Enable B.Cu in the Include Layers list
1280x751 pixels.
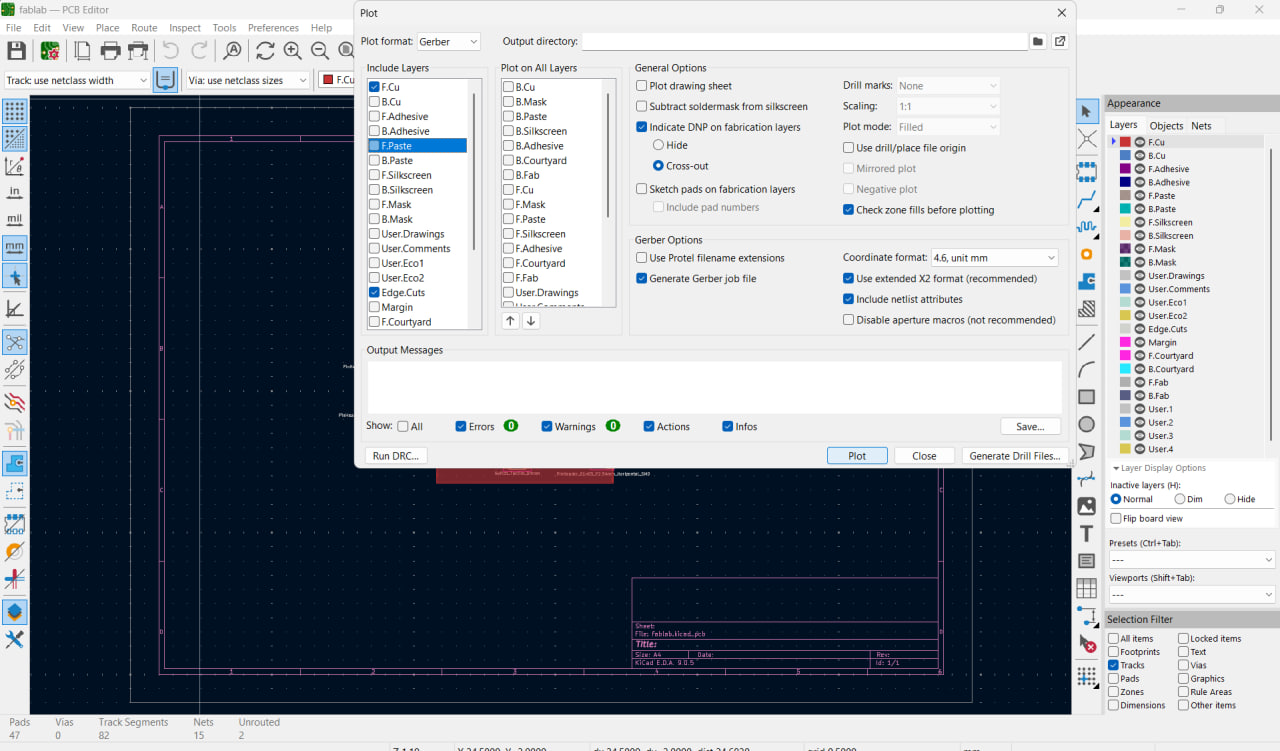pyautogui.click(x=374, y=102)
